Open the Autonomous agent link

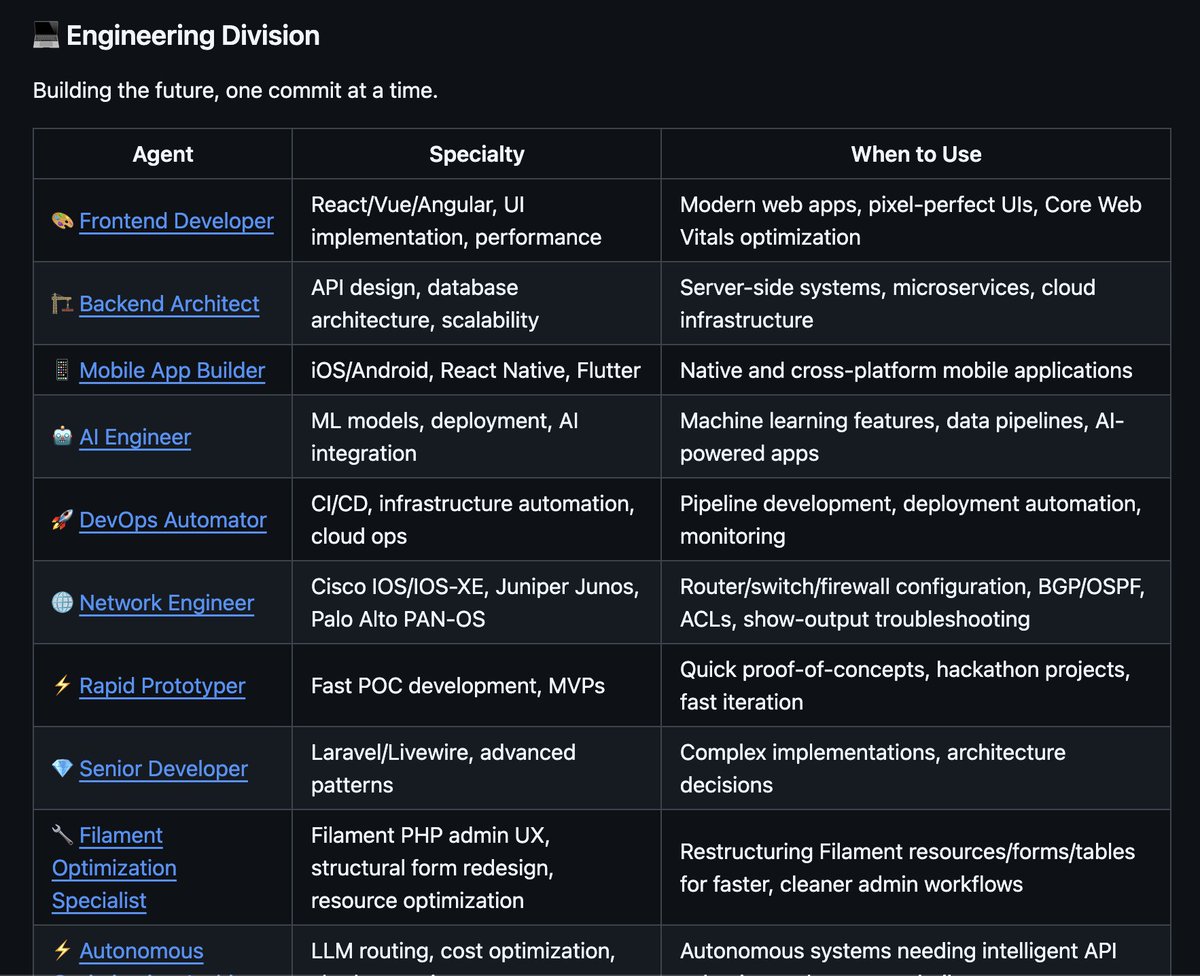click(141, 951)
